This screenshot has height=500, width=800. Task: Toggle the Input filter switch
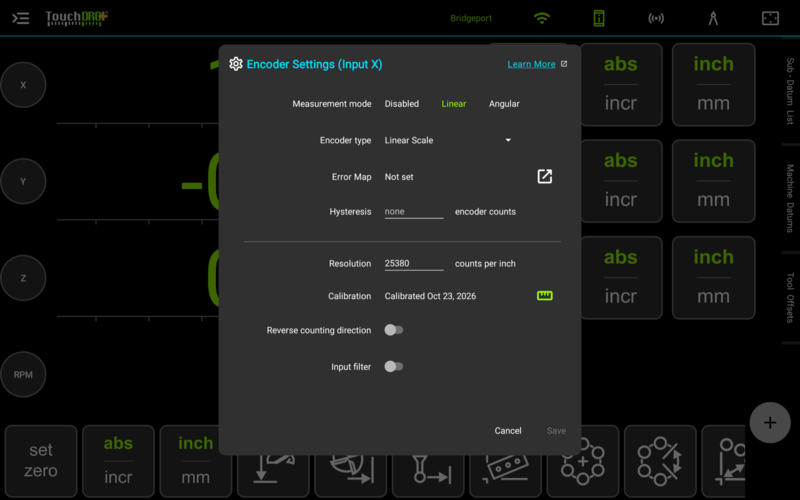click(394, 366)
